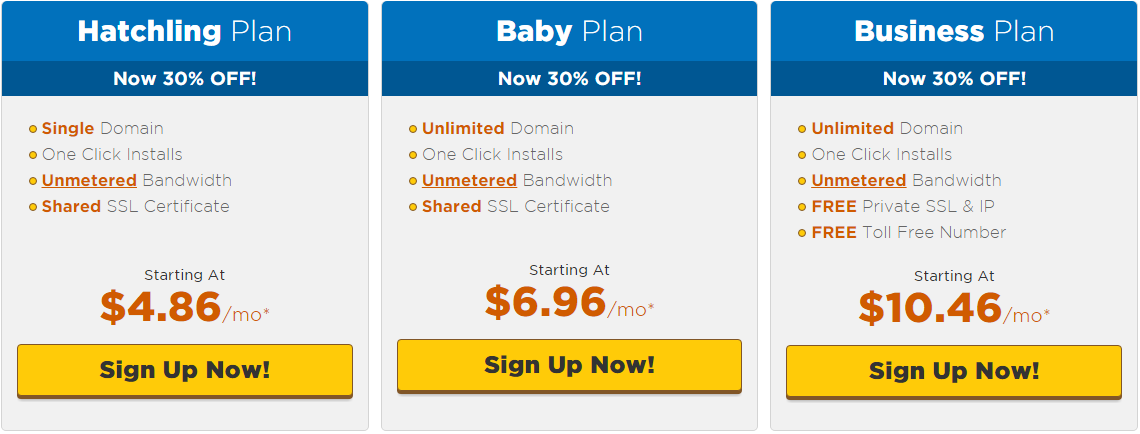The image size is (1140, 434).
Task: Click the 30% OFF banner under Hatchling
Action: (x=185, y=78)
